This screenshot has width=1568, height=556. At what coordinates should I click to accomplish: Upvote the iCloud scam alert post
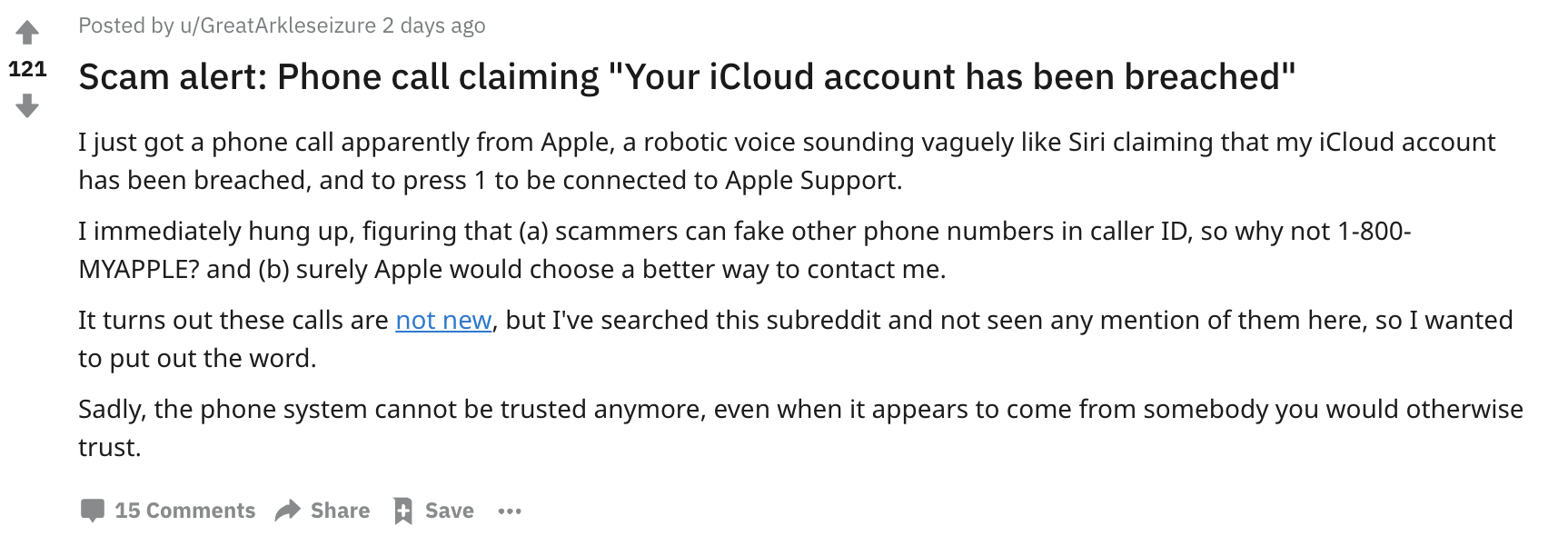click(x=27, y=33)
